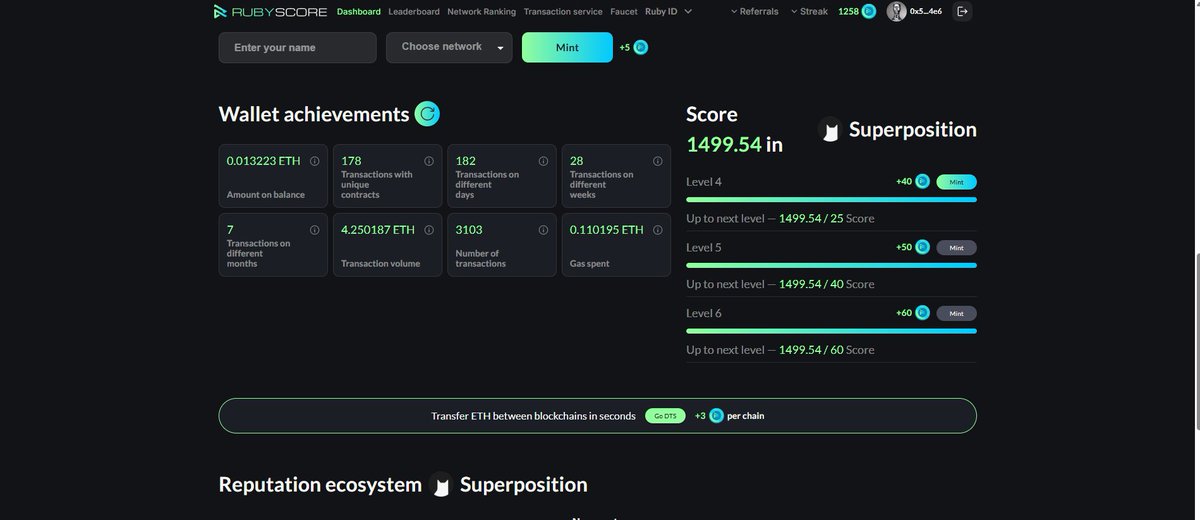Click the Level 6 Mint button
Viewport: 1200px width, 520px height.
(956, 313)
